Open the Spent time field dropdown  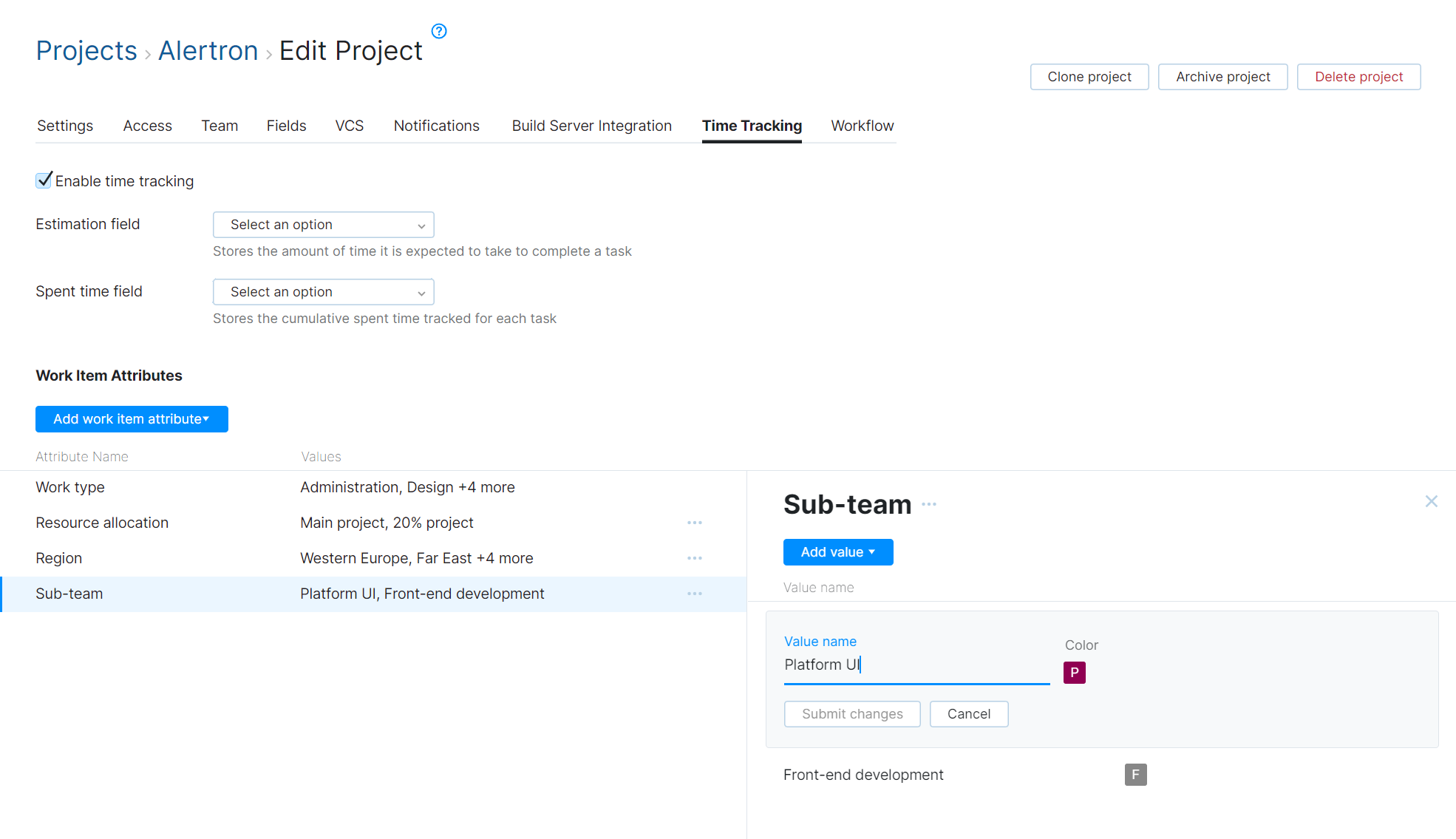323,291
